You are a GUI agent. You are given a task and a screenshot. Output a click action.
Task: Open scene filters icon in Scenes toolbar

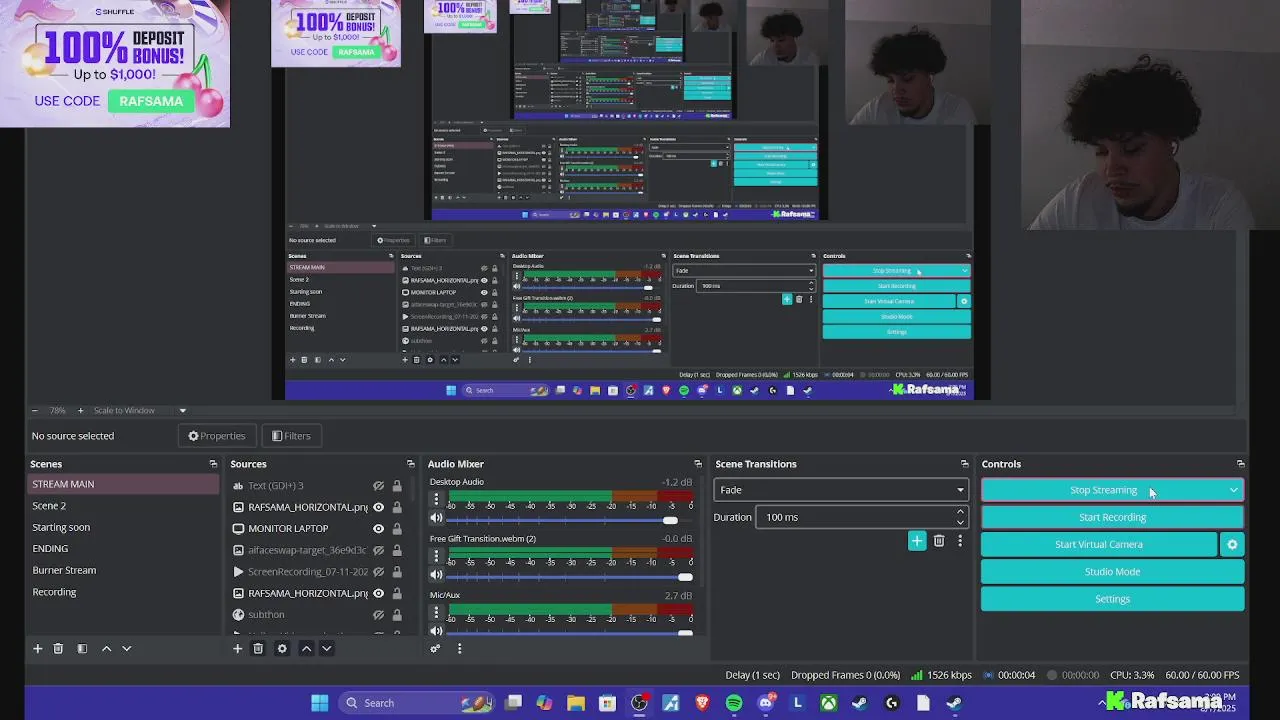pos(82,648)
